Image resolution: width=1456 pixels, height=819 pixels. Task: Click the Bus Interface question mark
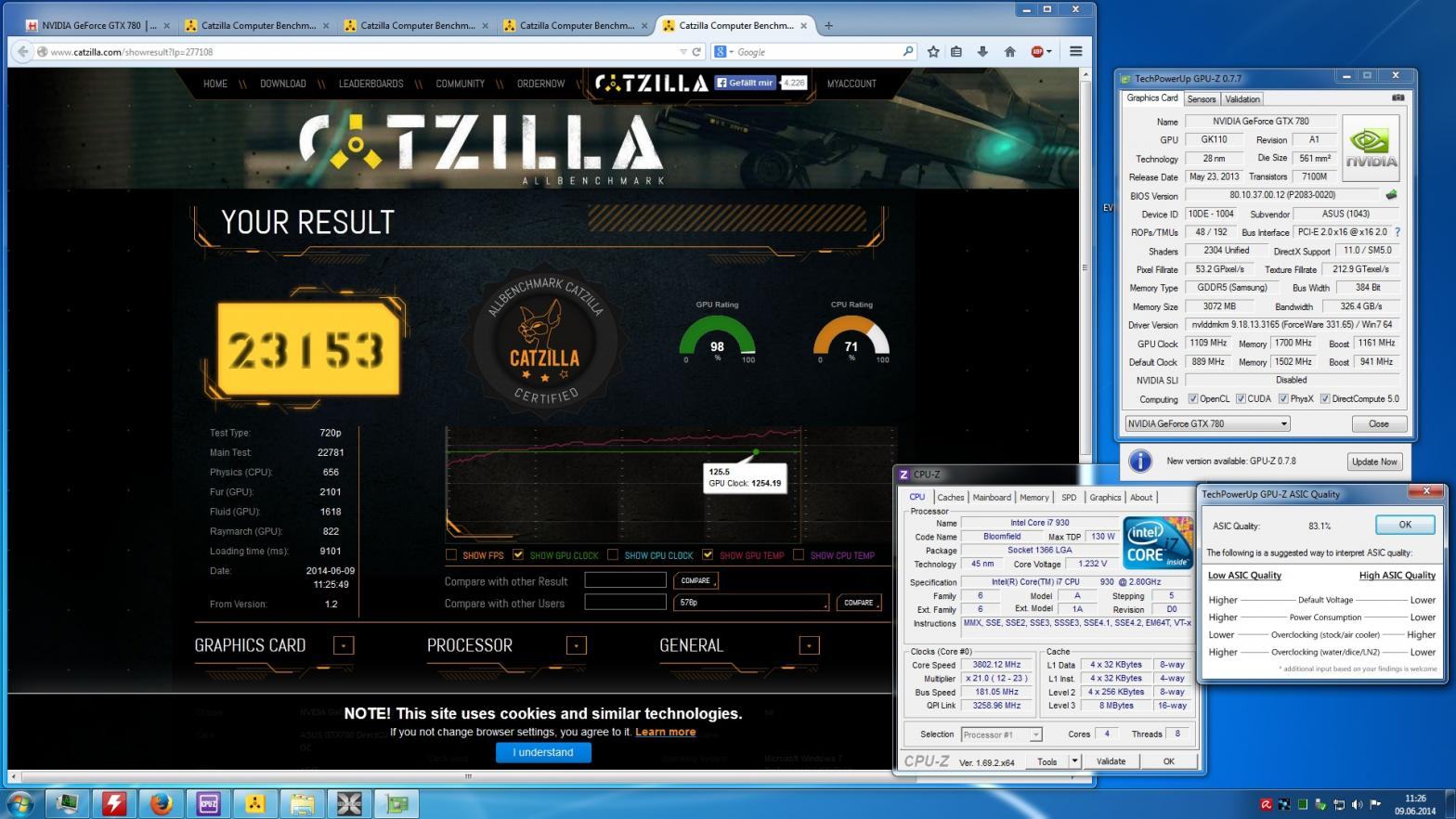click(x=1397, y=232)
